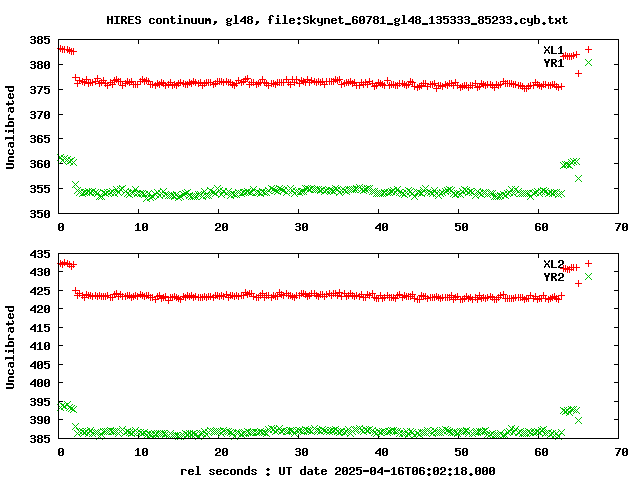Click the red plus marker beside XL2 legend
The width and height of the screenshot is (640, 480).
tap(588, 263)
